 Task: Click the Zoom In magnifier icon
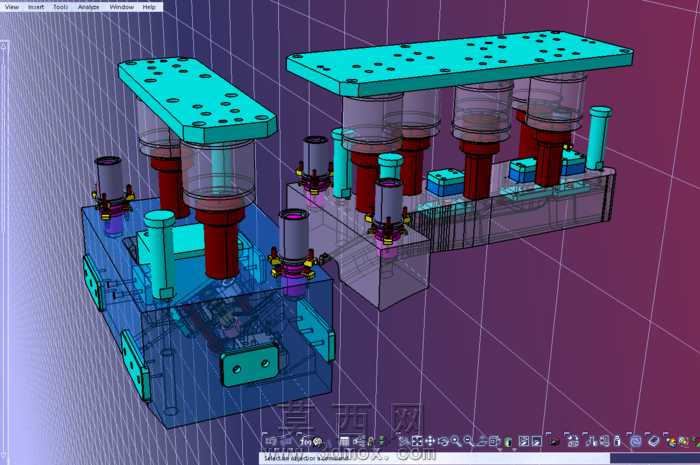(x=456, y=441)
